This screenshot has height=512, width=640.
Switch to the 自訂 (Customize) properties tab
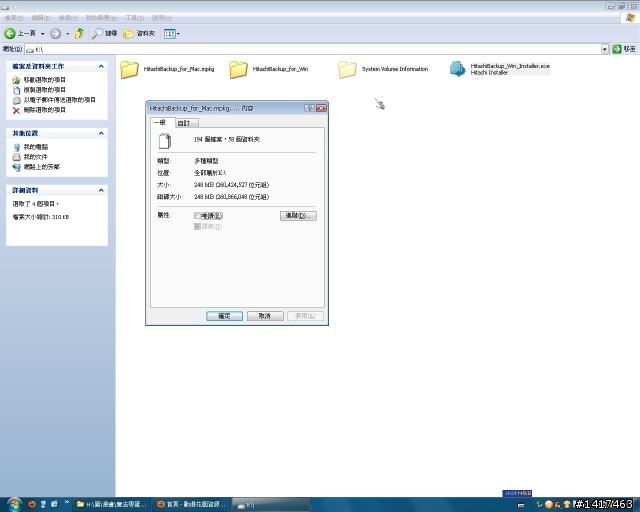point(187,123)
